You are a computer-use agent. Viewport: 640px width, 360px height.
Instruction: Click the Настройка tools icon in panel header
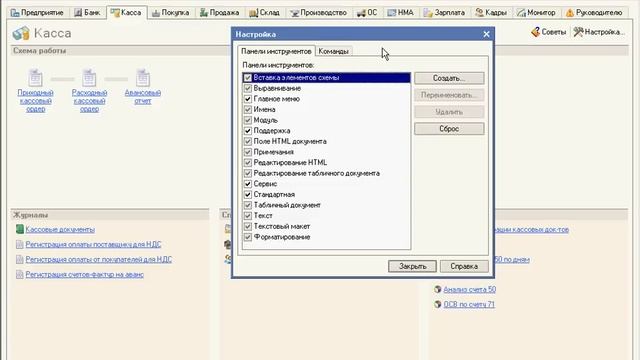[x=578, y=32]
